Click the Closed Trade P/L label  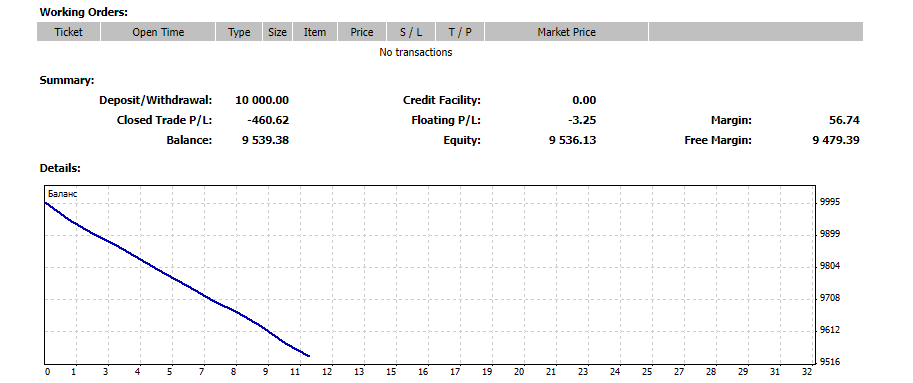coord(164,120)
